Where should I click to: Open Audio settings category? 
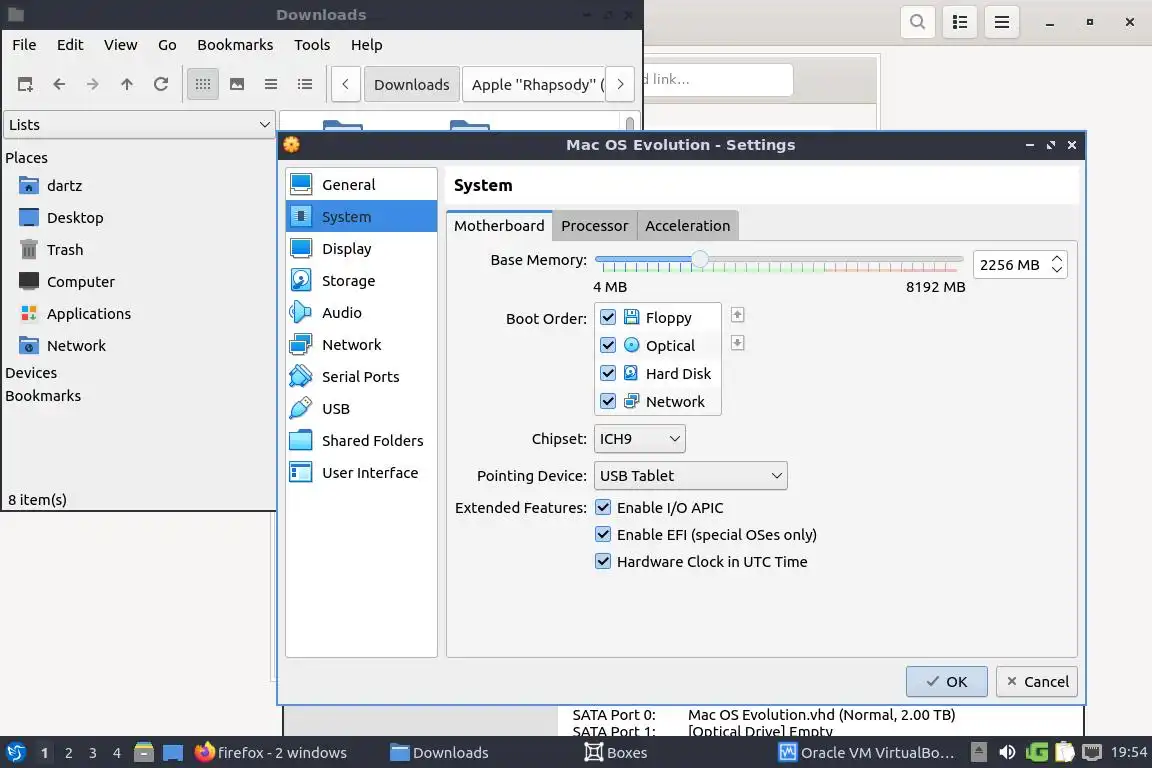[x=361, y=312]
